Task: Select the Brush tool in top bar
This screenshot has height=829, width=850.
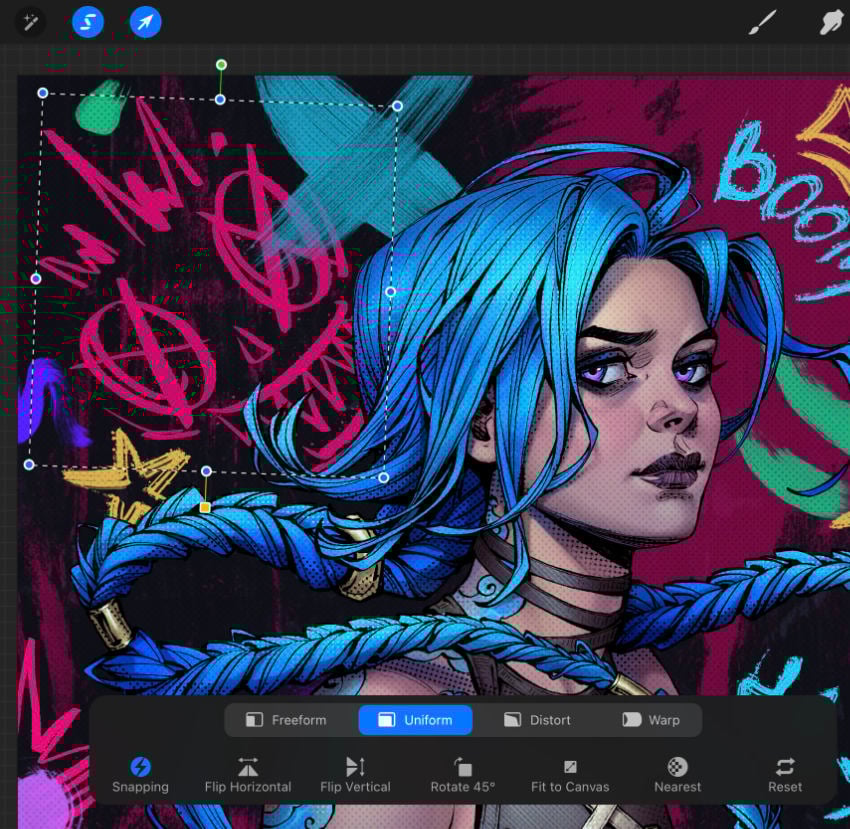Action: 762,22
